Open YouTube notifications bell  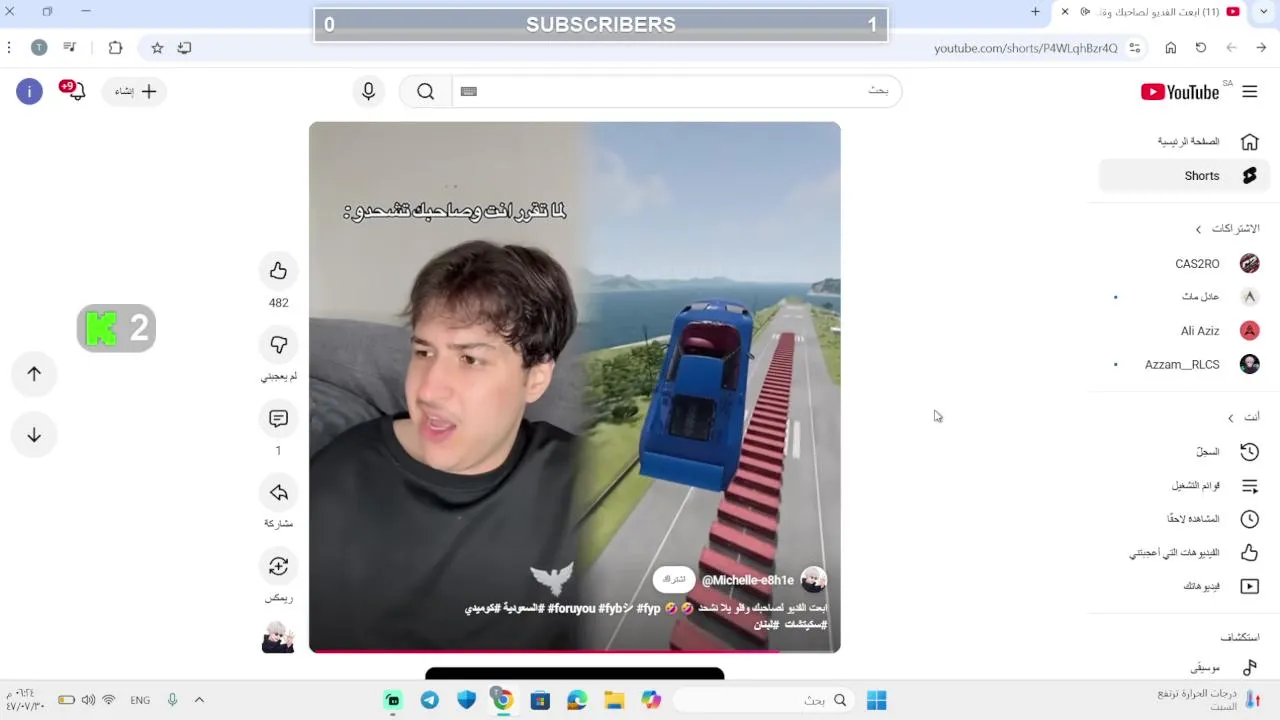(77, 92)
